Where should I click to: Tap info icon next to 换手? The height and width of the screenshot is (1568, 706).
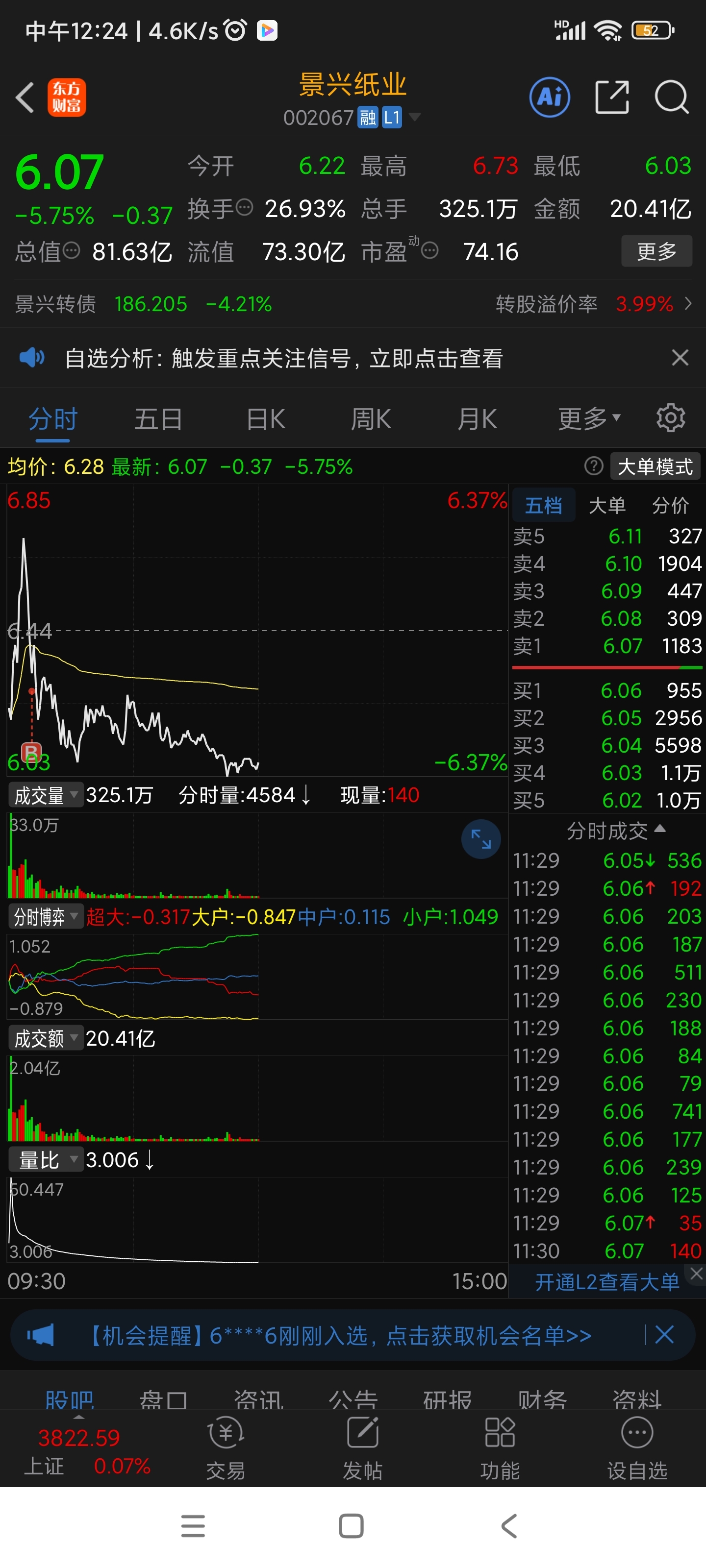tap(244, 207)
